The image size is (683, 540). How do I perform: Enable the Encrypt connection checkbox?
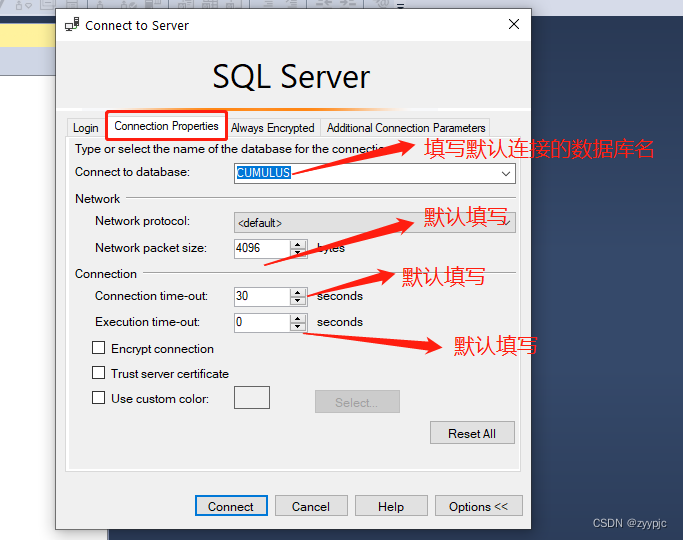pyautogui.click(x=98, y=348)
